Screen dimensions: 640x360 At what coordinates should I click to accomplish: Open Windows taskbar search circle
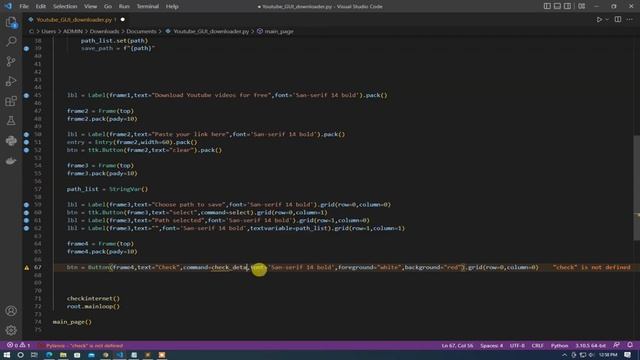pos(20,355)
